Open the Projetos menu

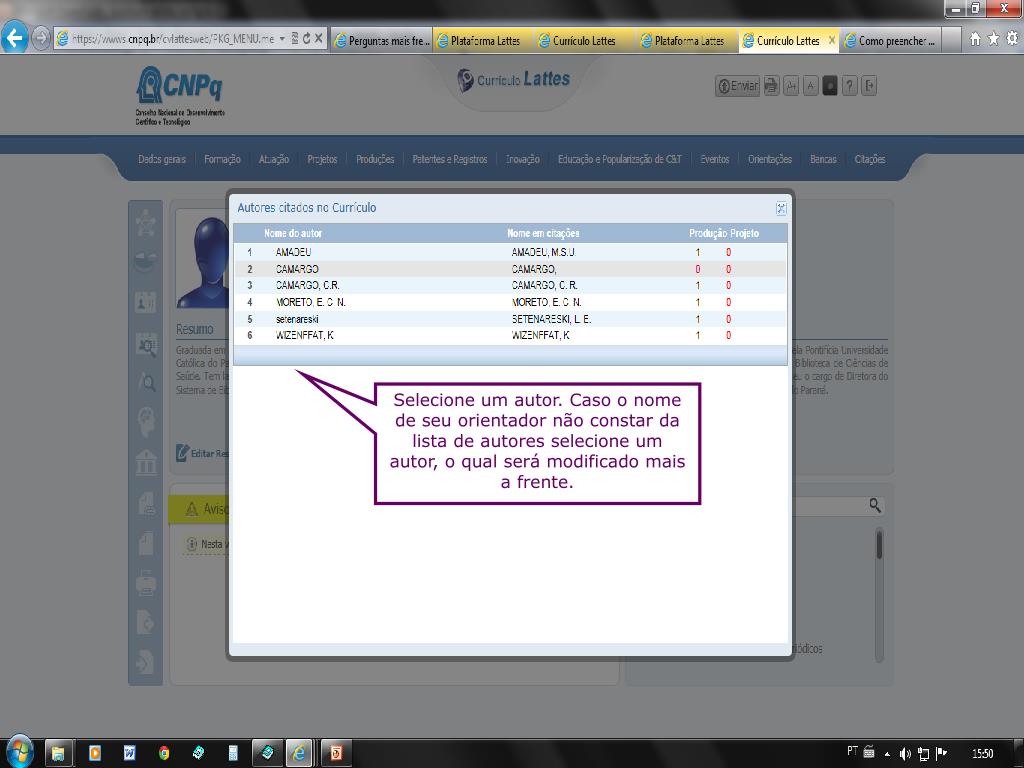click(x=322, y=159)
